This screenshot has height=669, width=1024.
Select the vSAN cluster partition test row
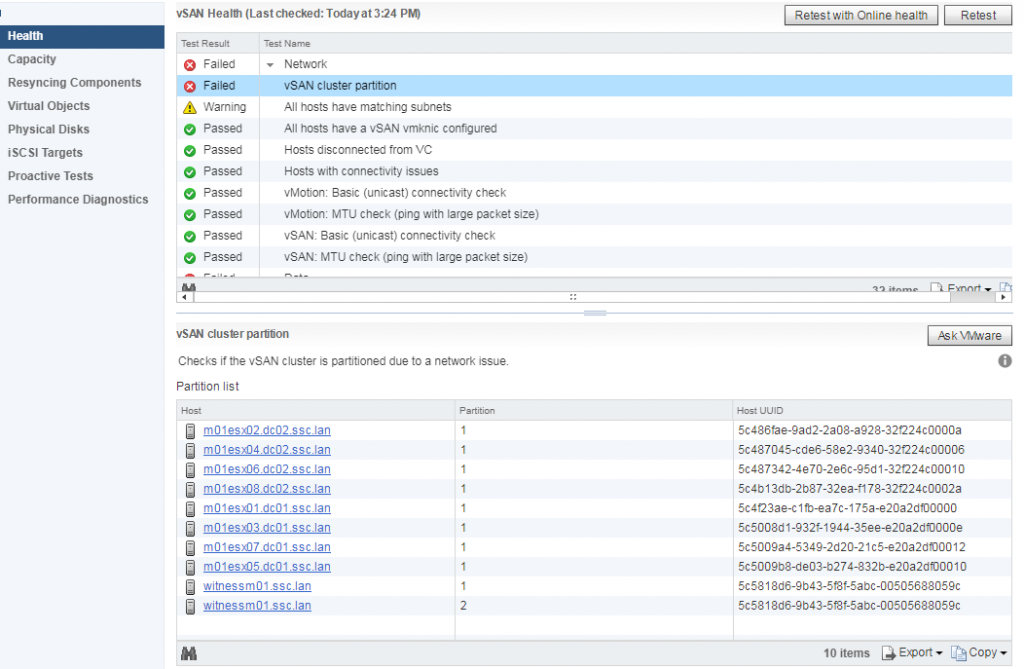[400, 85]
